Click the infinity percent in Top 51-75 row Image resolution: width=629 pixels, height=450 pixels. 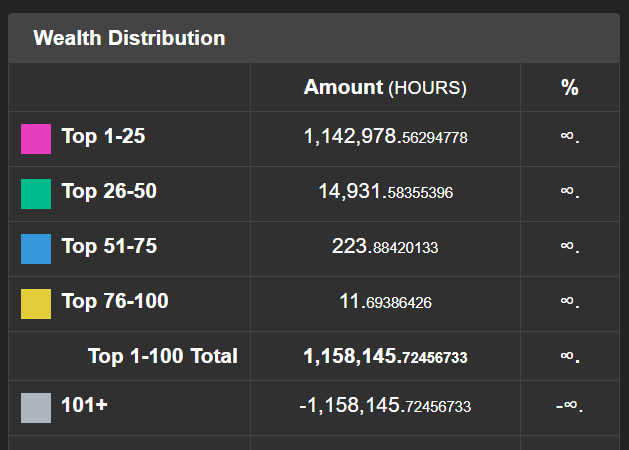(570, 247)
